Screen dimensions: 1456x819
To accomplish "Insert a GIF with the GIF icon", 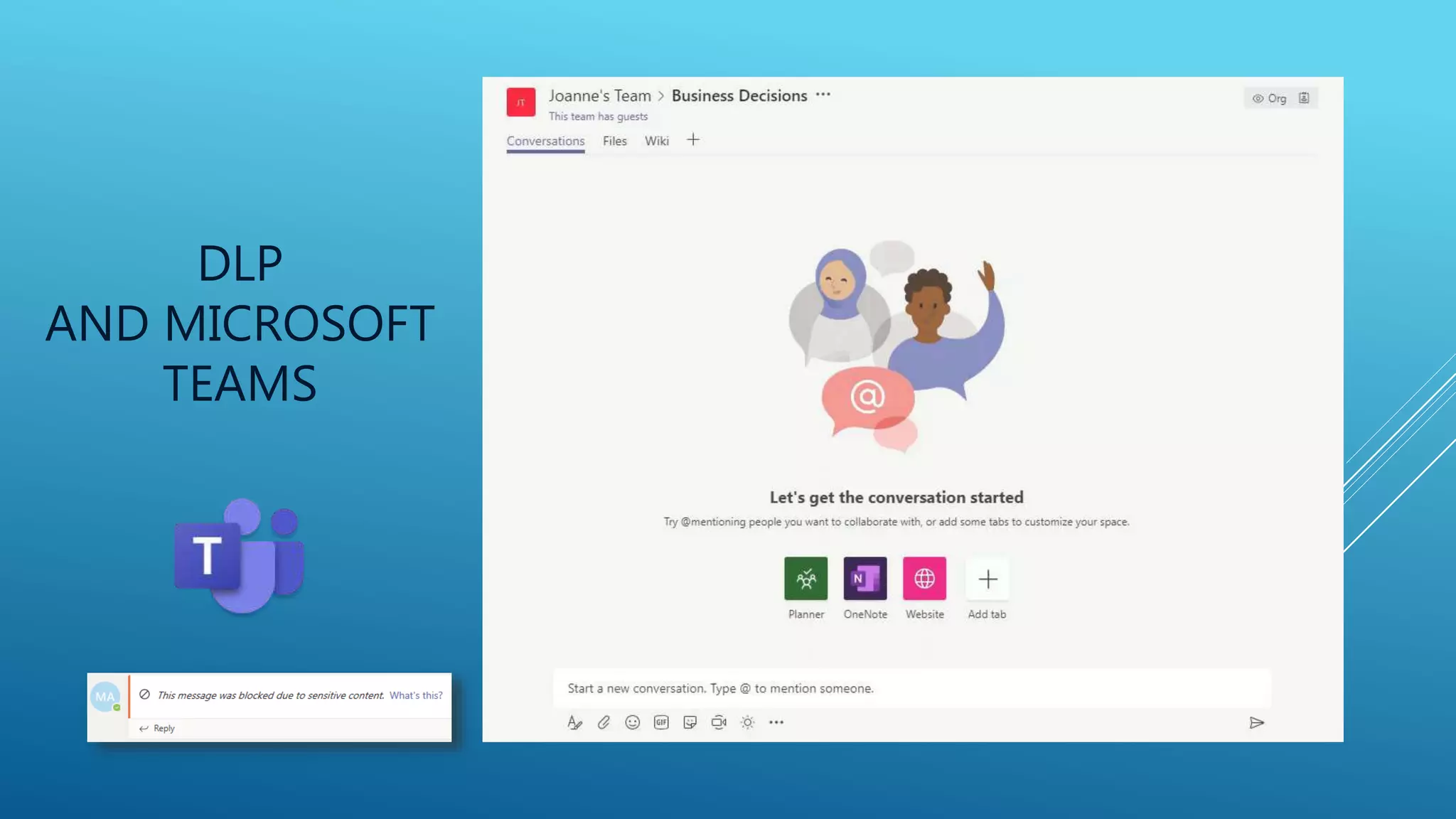I will (661, 722).
